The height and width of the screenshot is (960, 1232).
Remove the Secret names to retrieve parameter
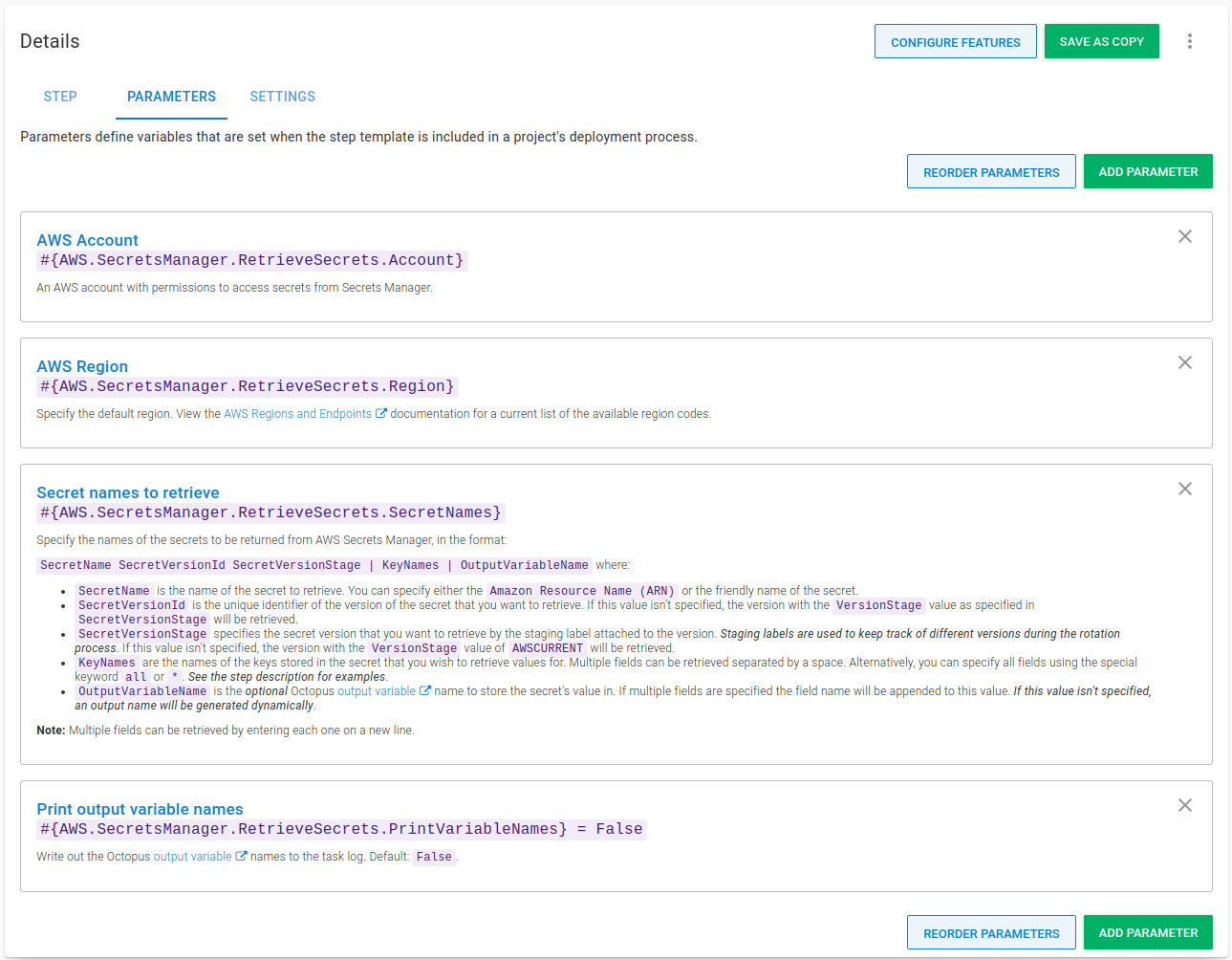(1184, 489)
